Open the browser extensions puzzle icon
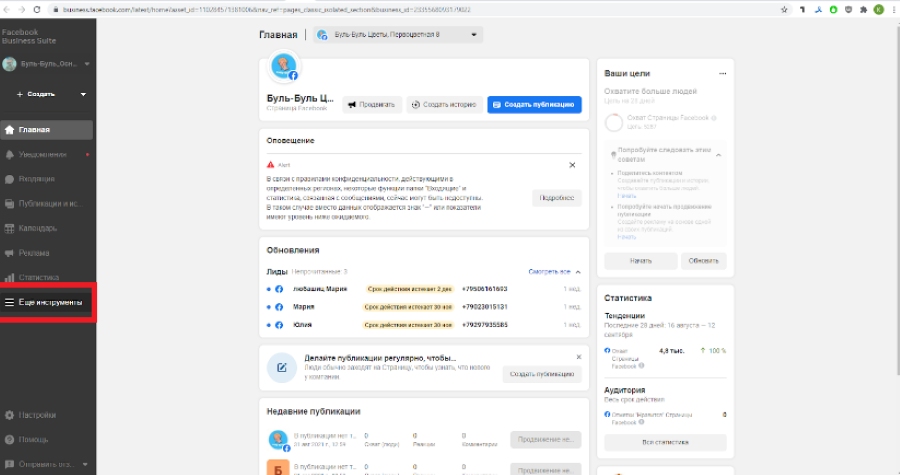The width and height of the screenshot is (900, 475). tap(863, 10)
